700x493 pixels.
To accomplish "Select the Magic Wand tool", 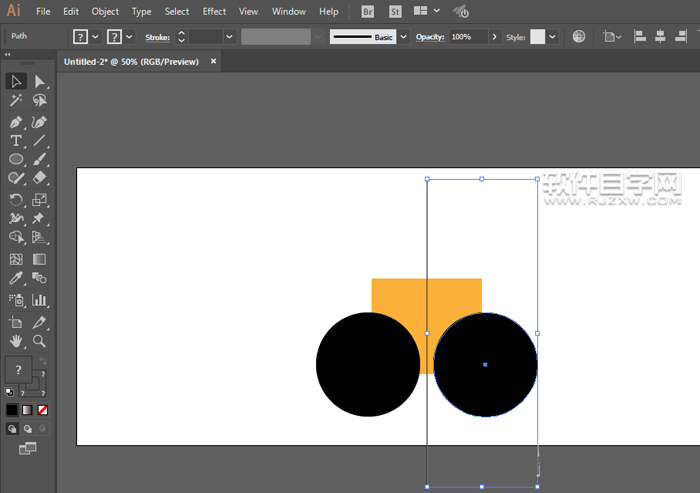I will click(16, 101).
